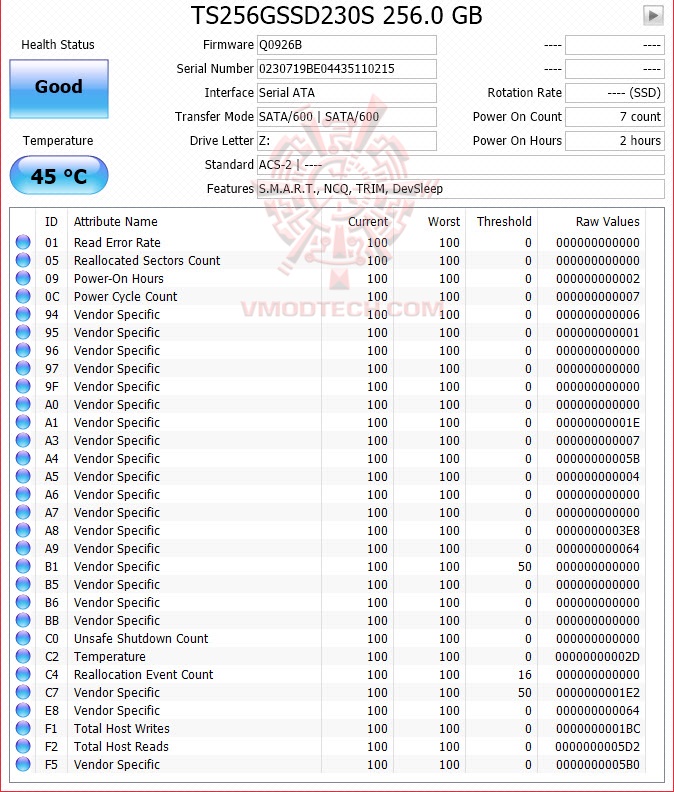Select the Interface field Serial ATA

click(347, 93)
